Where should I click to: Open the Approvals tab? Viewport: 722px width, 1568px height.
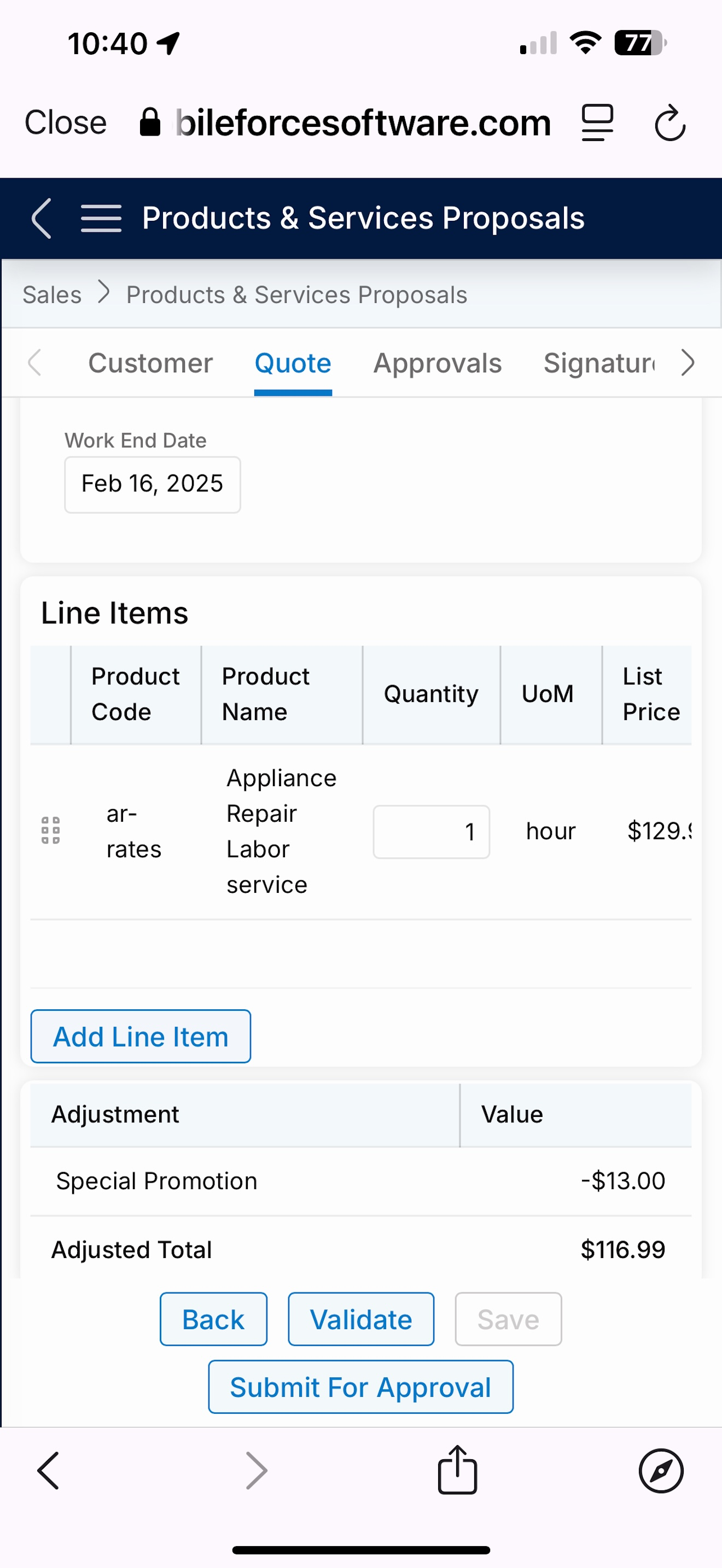click(x=437, y=364)
